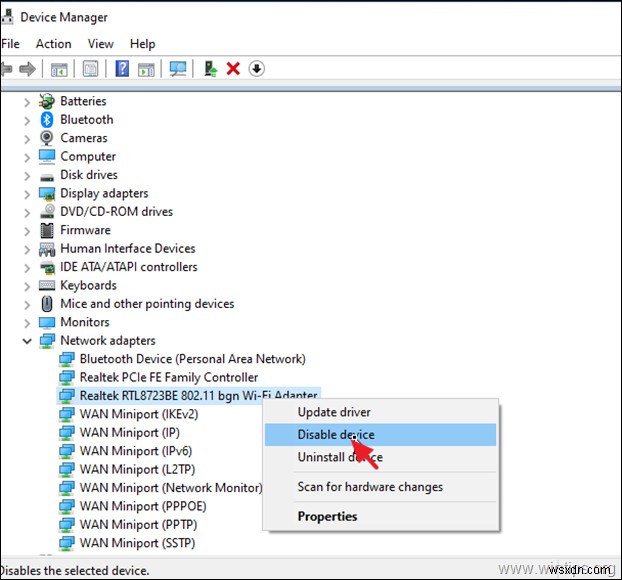Expand the Display adapters node
Image resolution: width=622 pixels, height=580 pixels.
pyautogui.click(x=27, y=194)
